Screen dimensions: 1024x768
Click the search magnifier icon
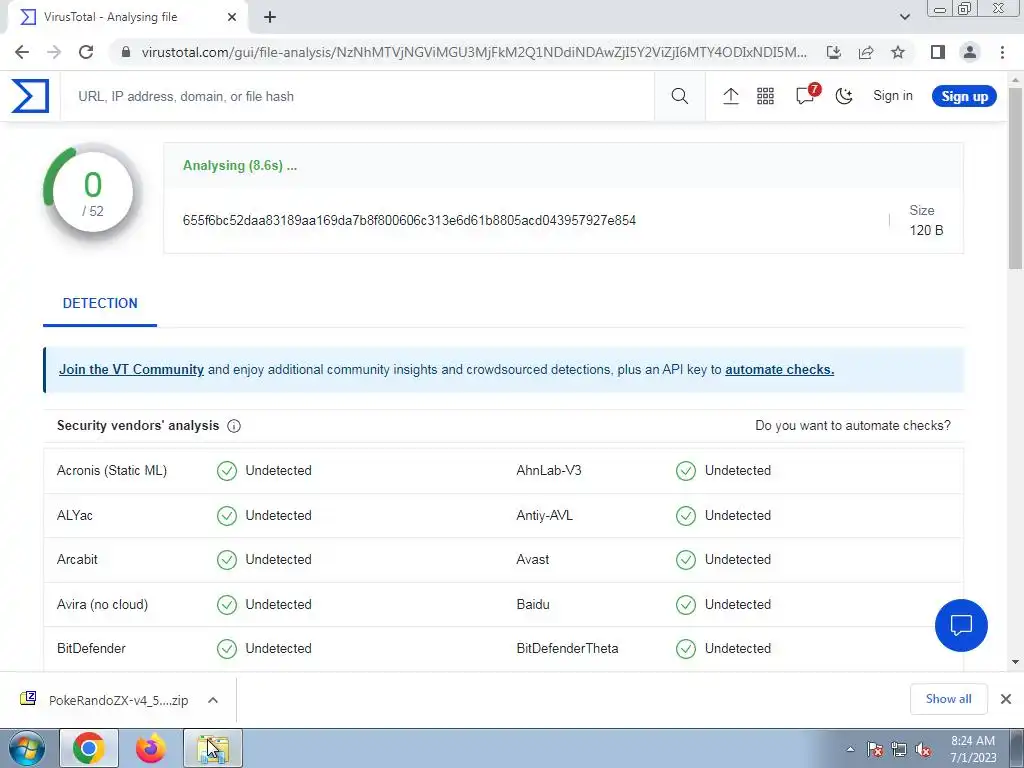(x=679, y=96)
